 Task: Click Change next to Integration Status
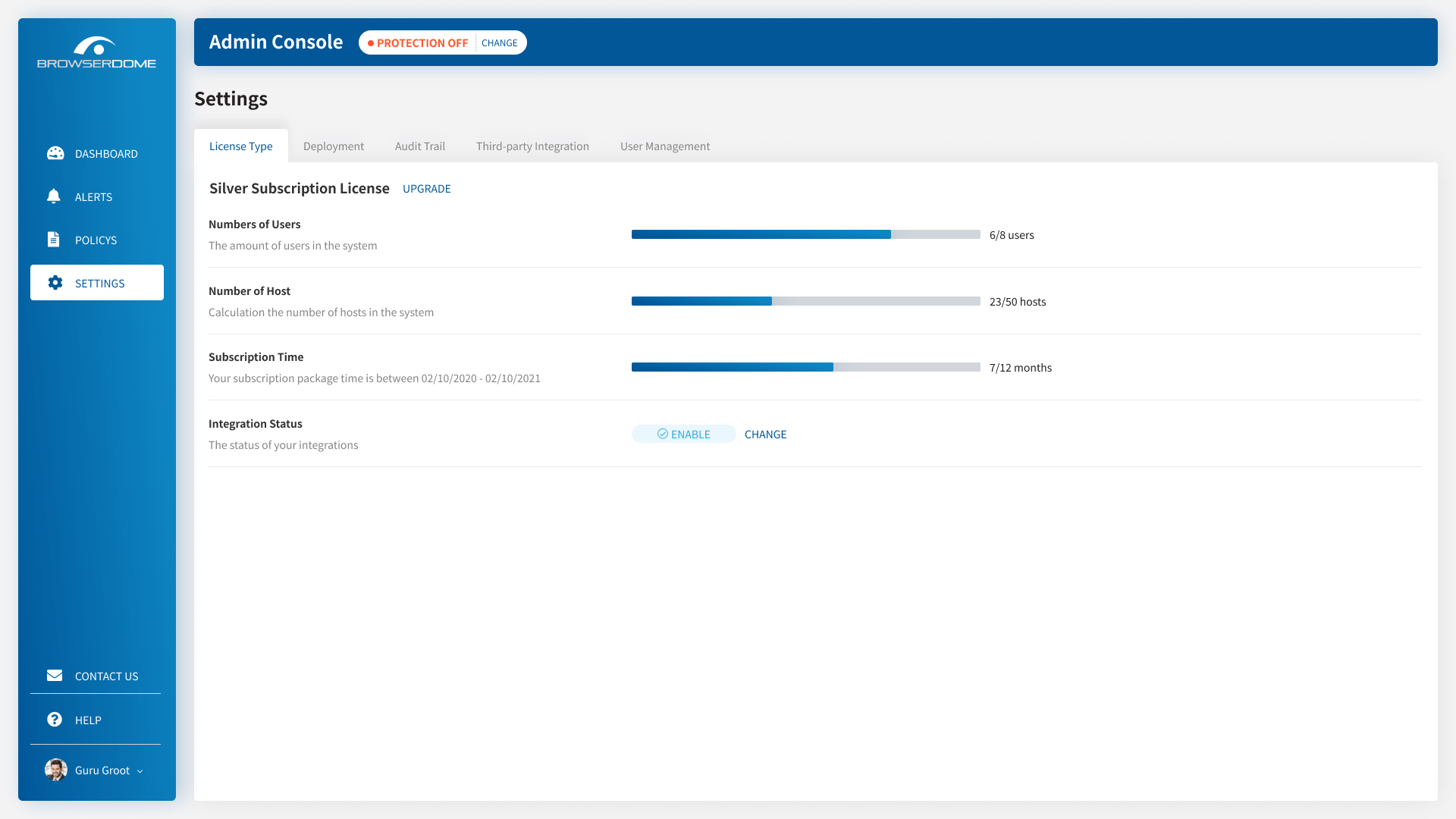[x=765, y=435]
